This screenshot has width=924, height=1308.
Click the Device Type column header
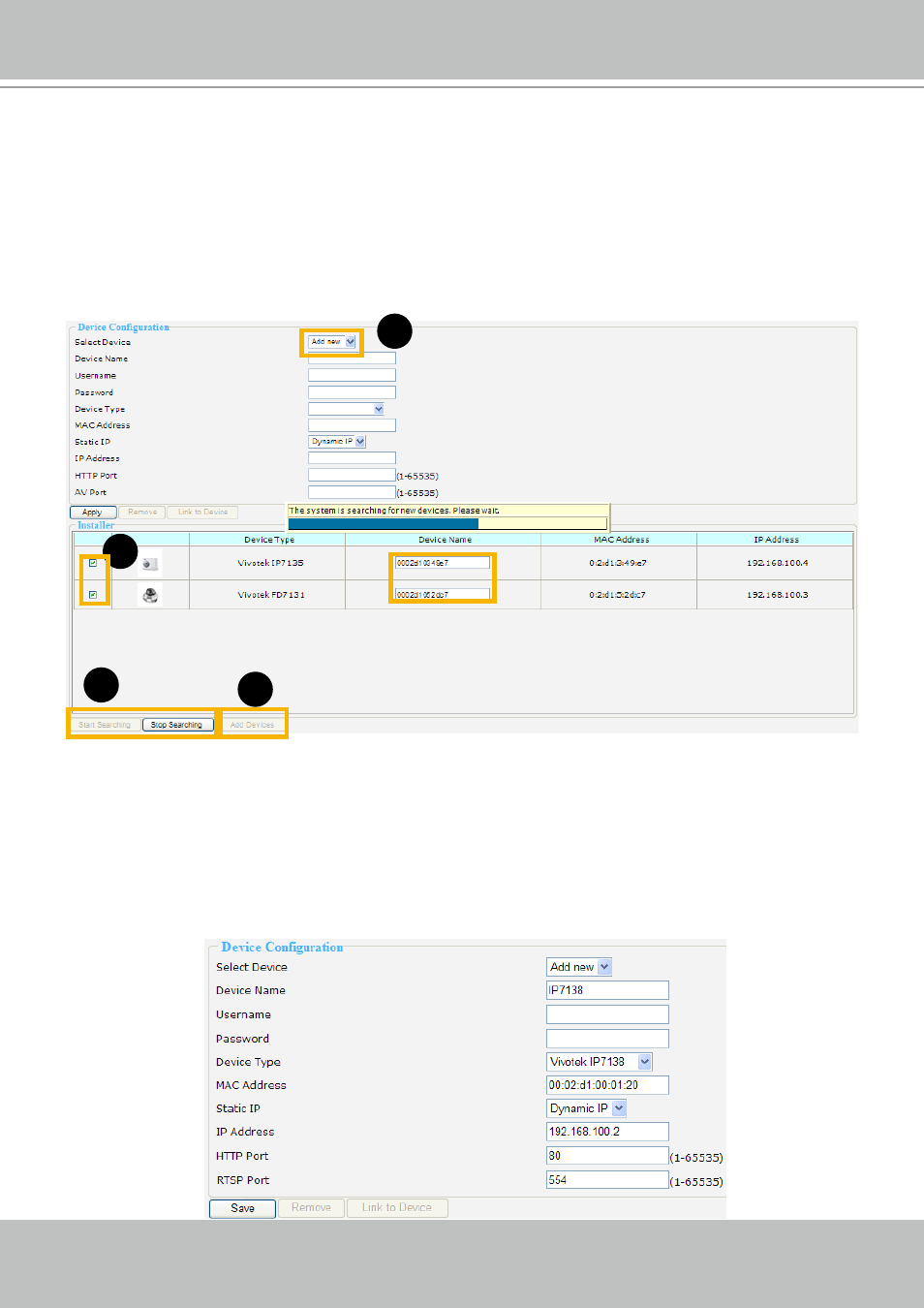(268, 540)
